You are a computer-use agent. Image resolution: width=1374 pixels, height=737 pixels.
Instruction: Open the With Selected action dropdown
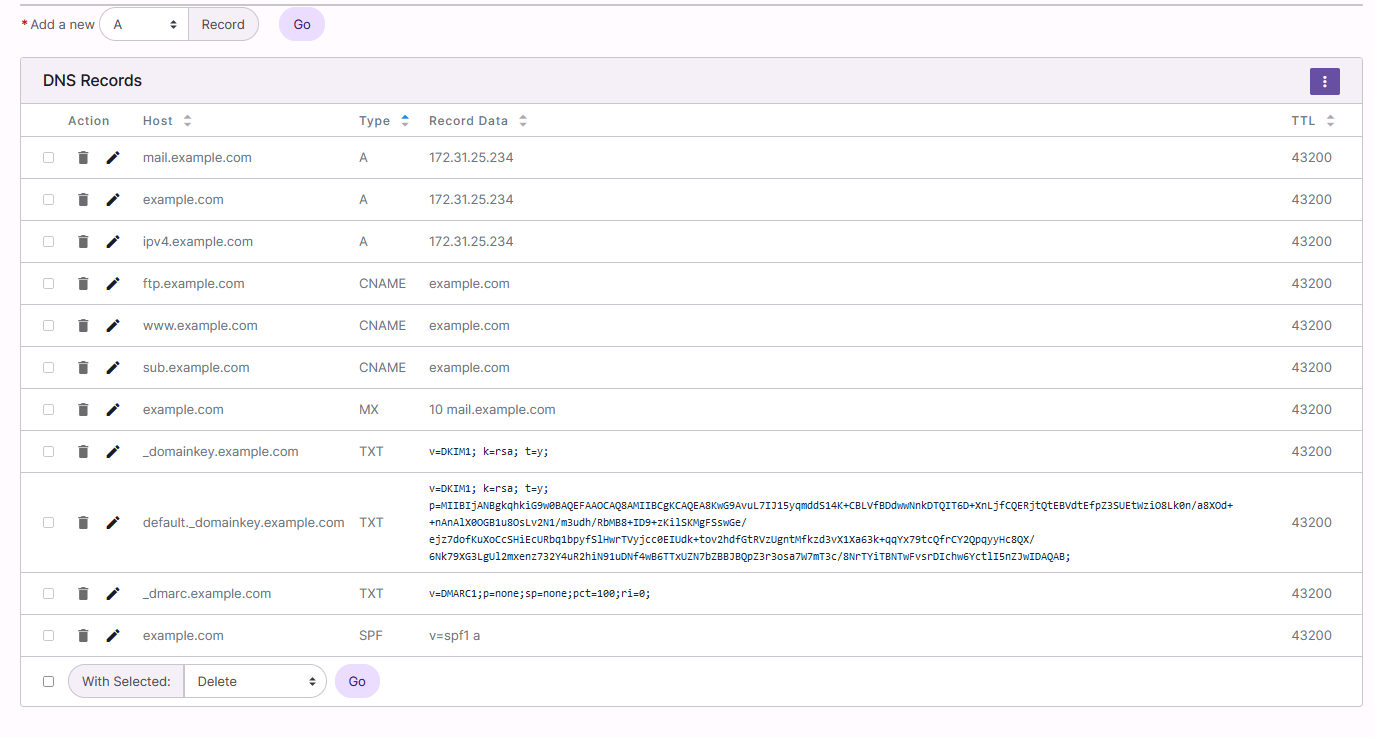(255, 681)
